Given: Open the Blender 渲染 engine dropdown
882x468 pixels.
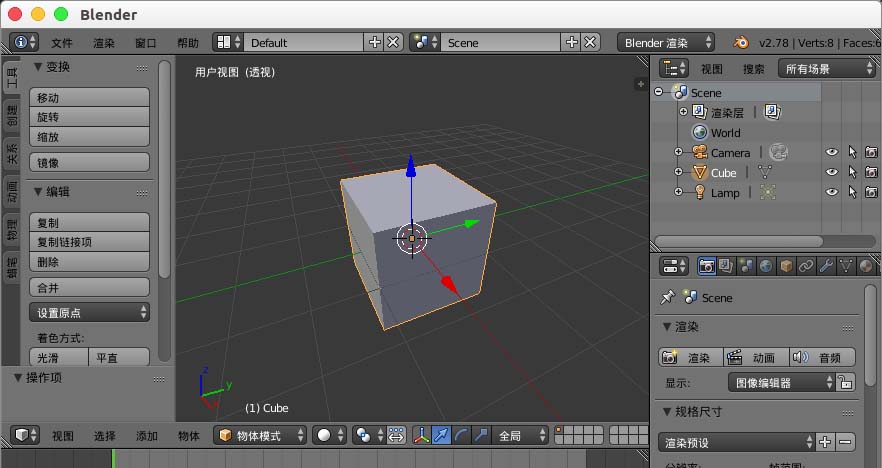Looking at the screenshot, I should (x=666, y=42).
